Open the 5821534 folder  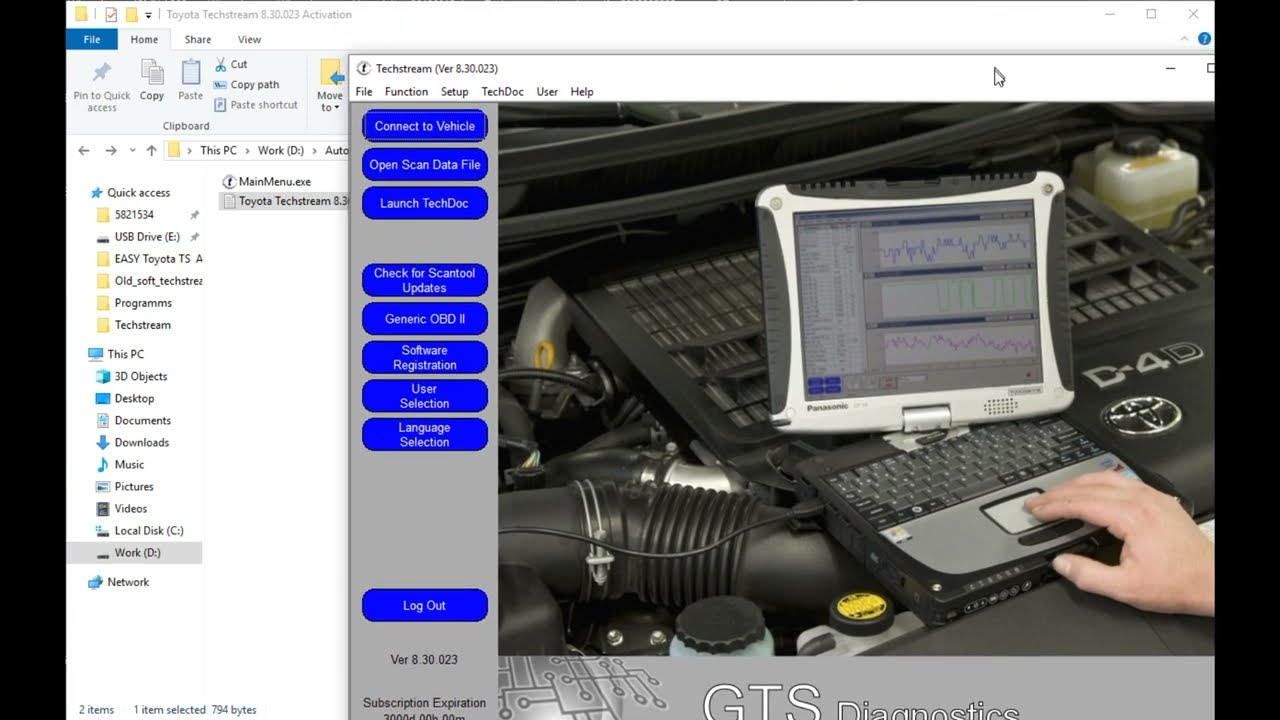click(134, 215)
